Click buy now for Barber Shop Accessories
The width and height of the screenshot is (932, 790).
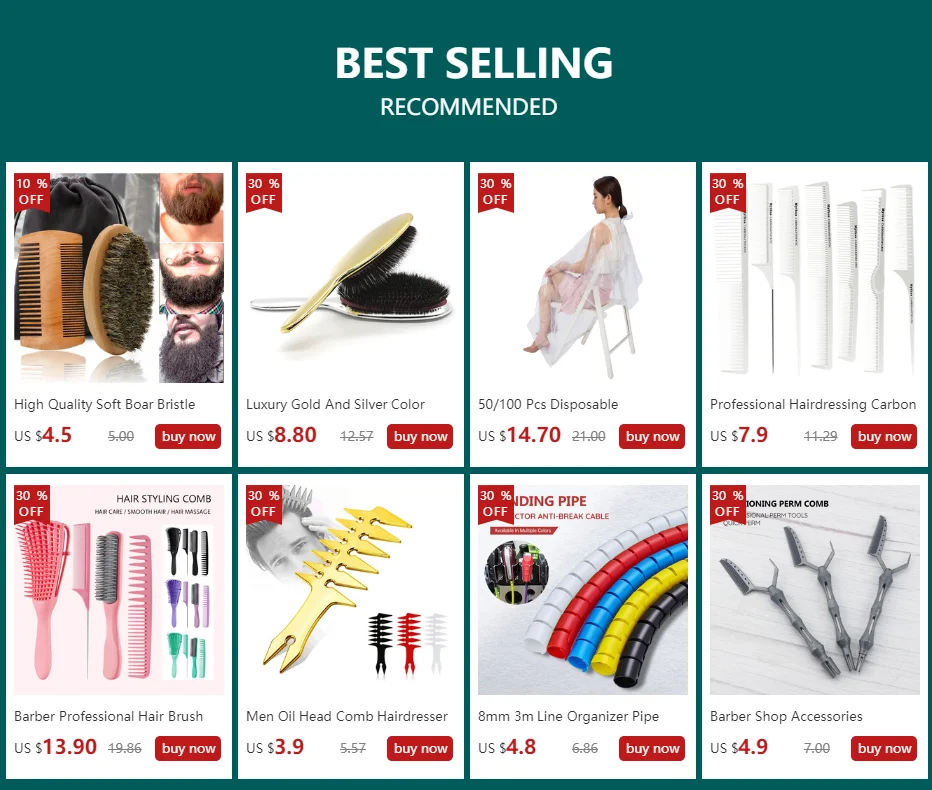[x=883, y=748]
